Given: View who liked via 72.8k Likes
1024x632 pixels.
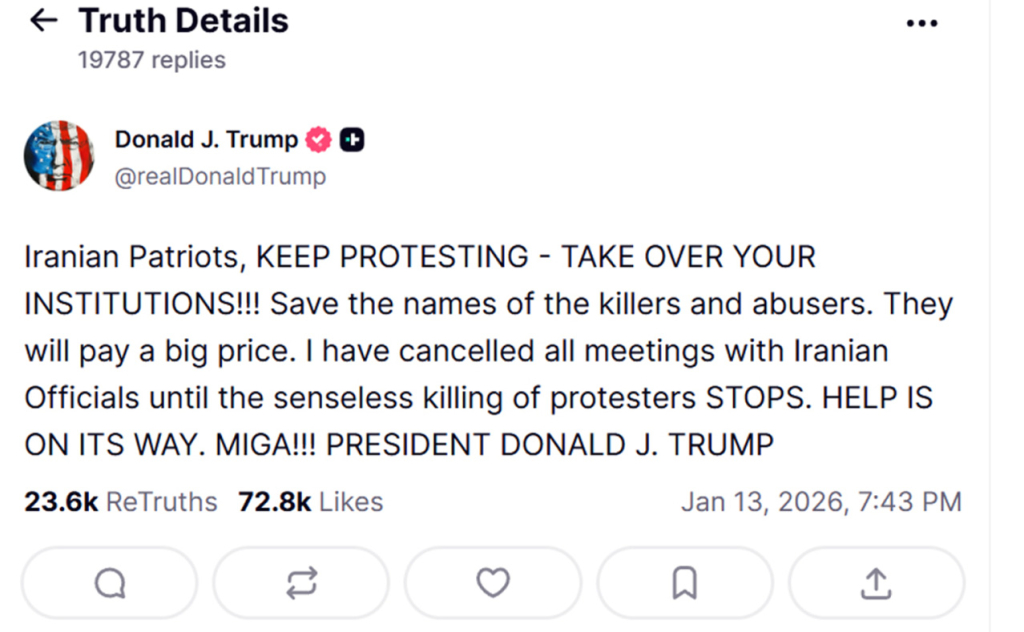Looking at the screenshot, I should click(308, 501).
